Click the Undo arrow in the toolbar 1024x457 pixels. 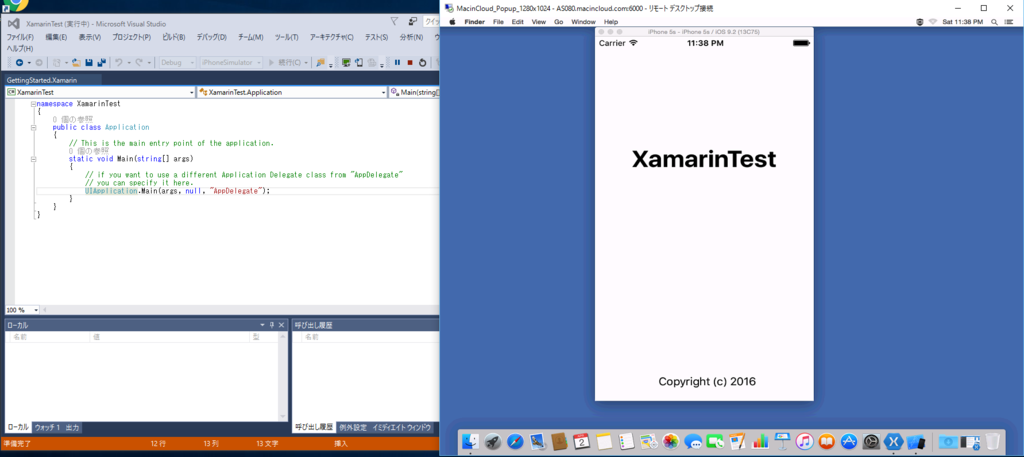pyautogui.click(x=119, y=63)
